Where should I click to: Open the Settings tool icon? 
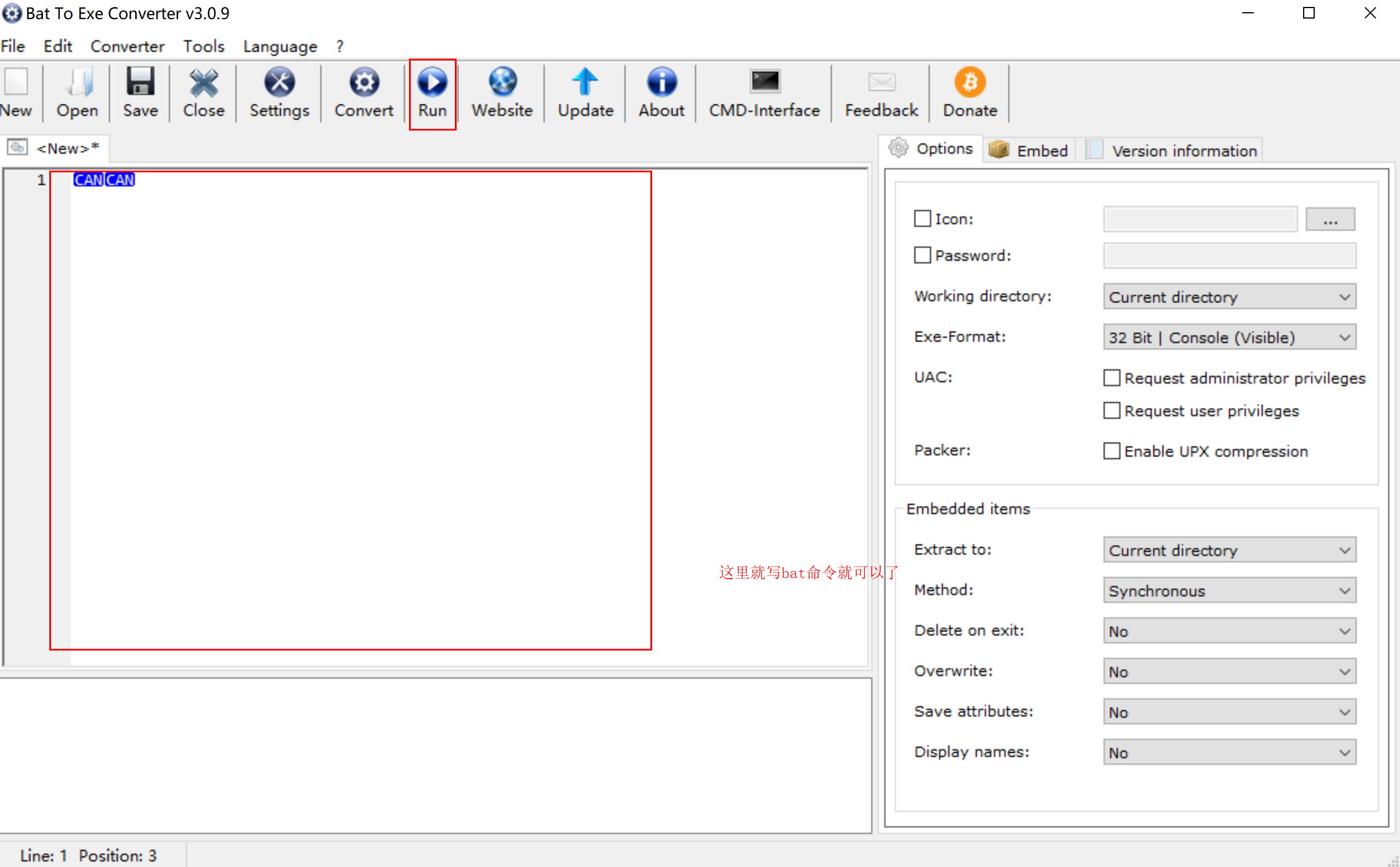tap(279, 83)
